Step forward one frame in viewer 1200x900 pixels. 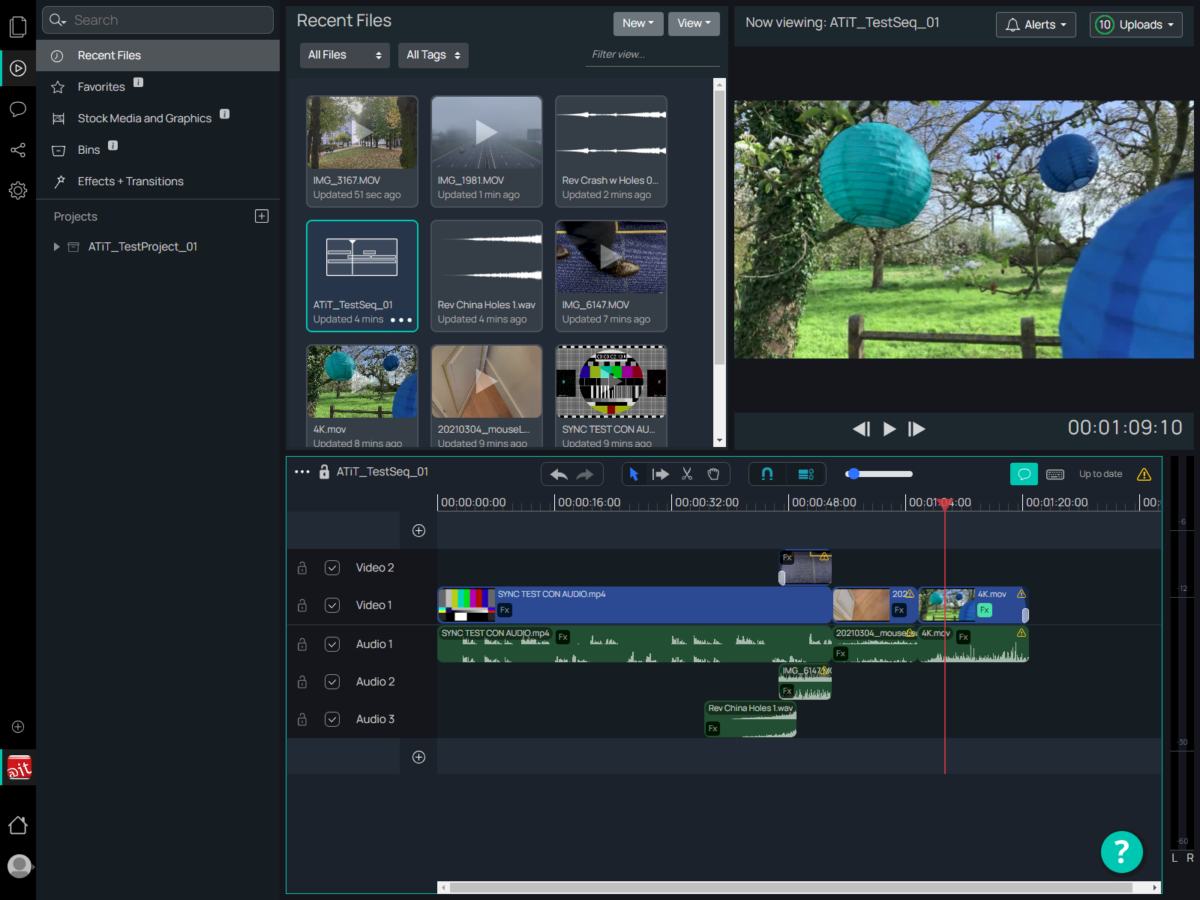pyautogui.click(x=916, y=429)
